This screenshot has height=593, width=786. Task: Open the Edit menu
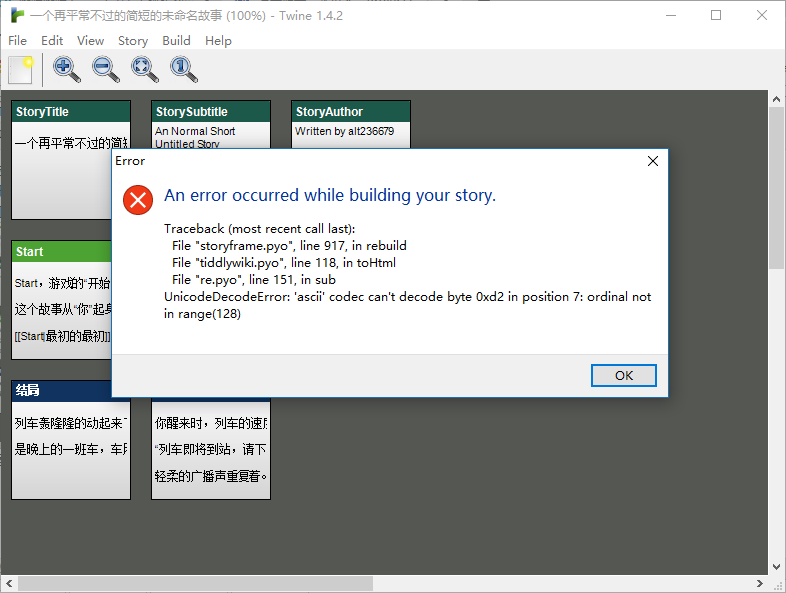point(52,41)
